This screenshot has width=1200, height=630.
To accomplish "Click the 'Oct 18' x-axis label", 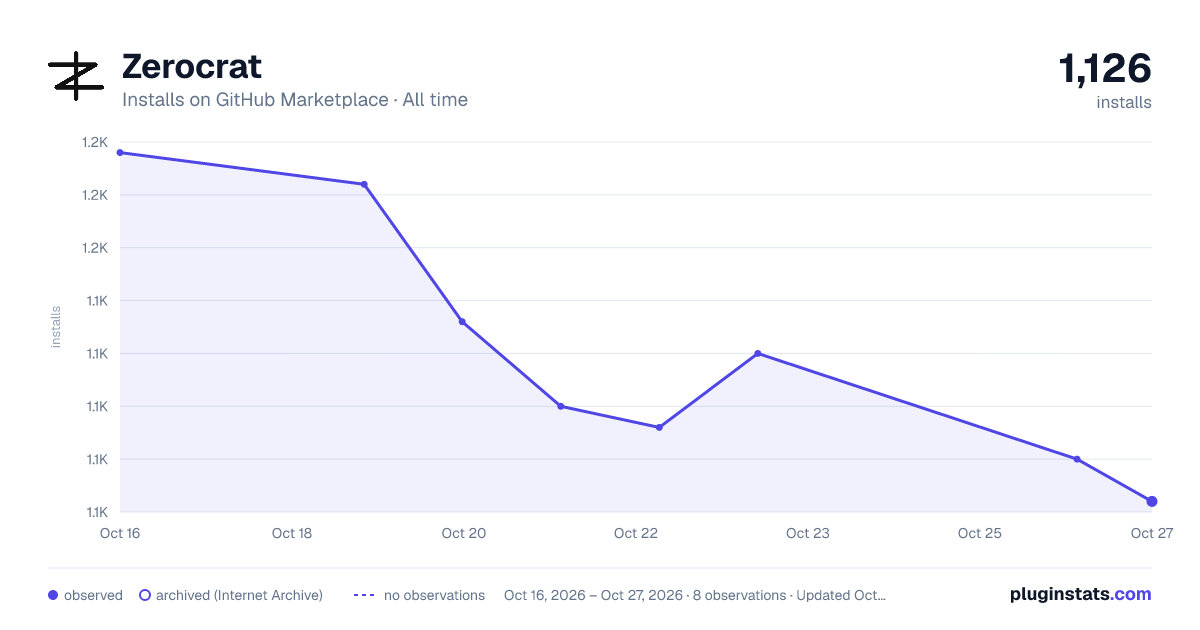I will (292, 533).
